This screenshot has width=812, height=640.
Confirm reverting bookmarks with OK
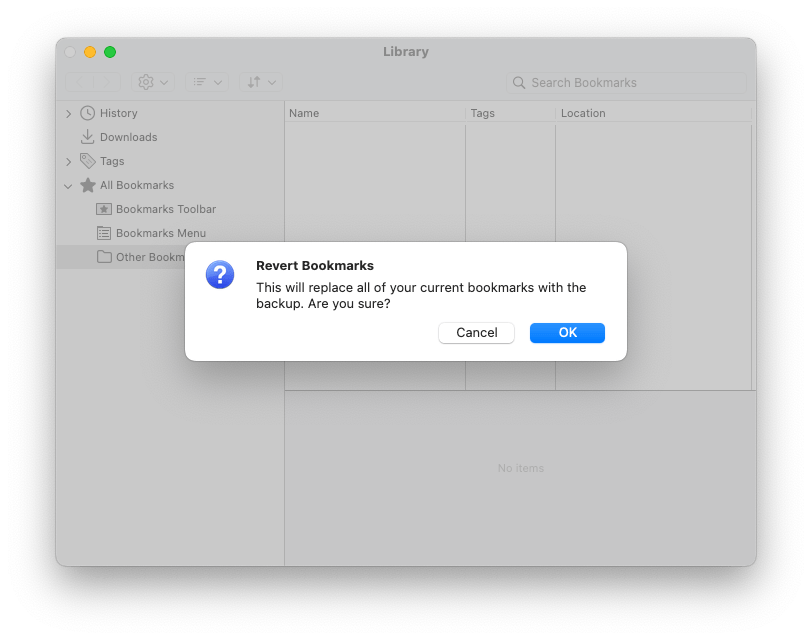coord(567,332)
